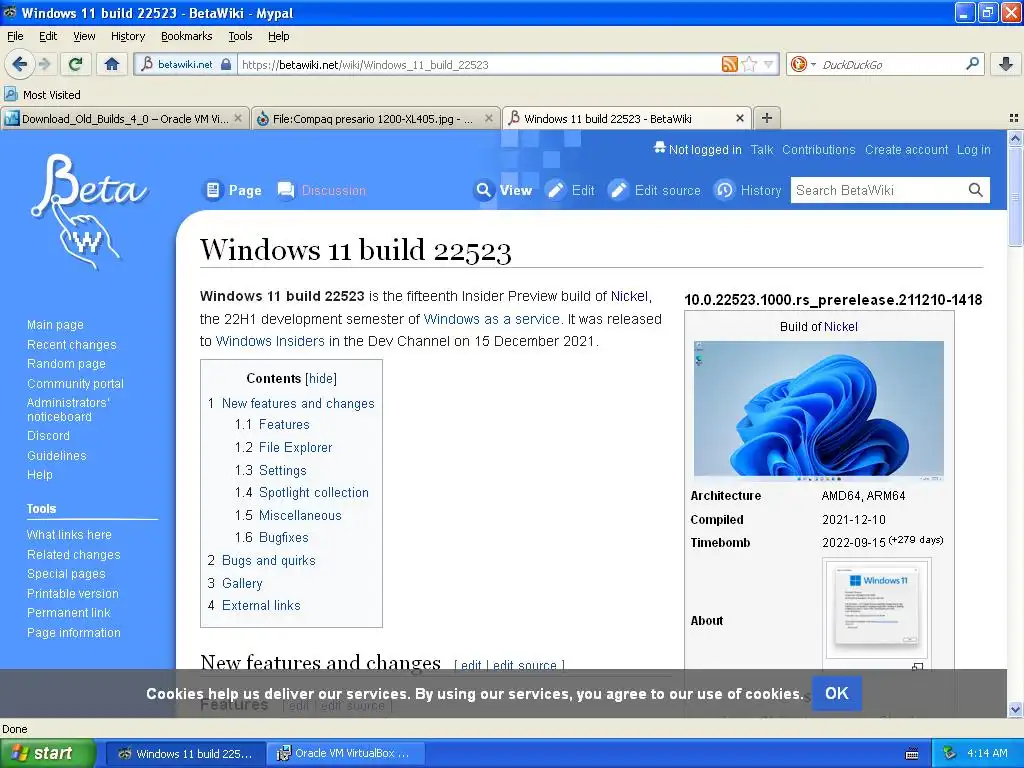Screen dimensions: 1024x768
Task: Open the Bookmarks menu
Action: click(186, 36)
